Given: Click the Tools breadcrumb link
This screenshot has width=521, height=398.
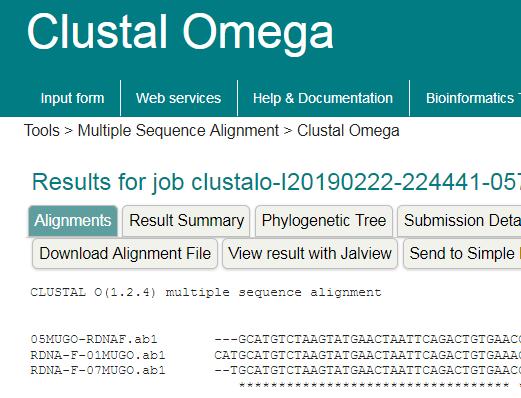Looking at the screenshot, I should pos(42,130).
